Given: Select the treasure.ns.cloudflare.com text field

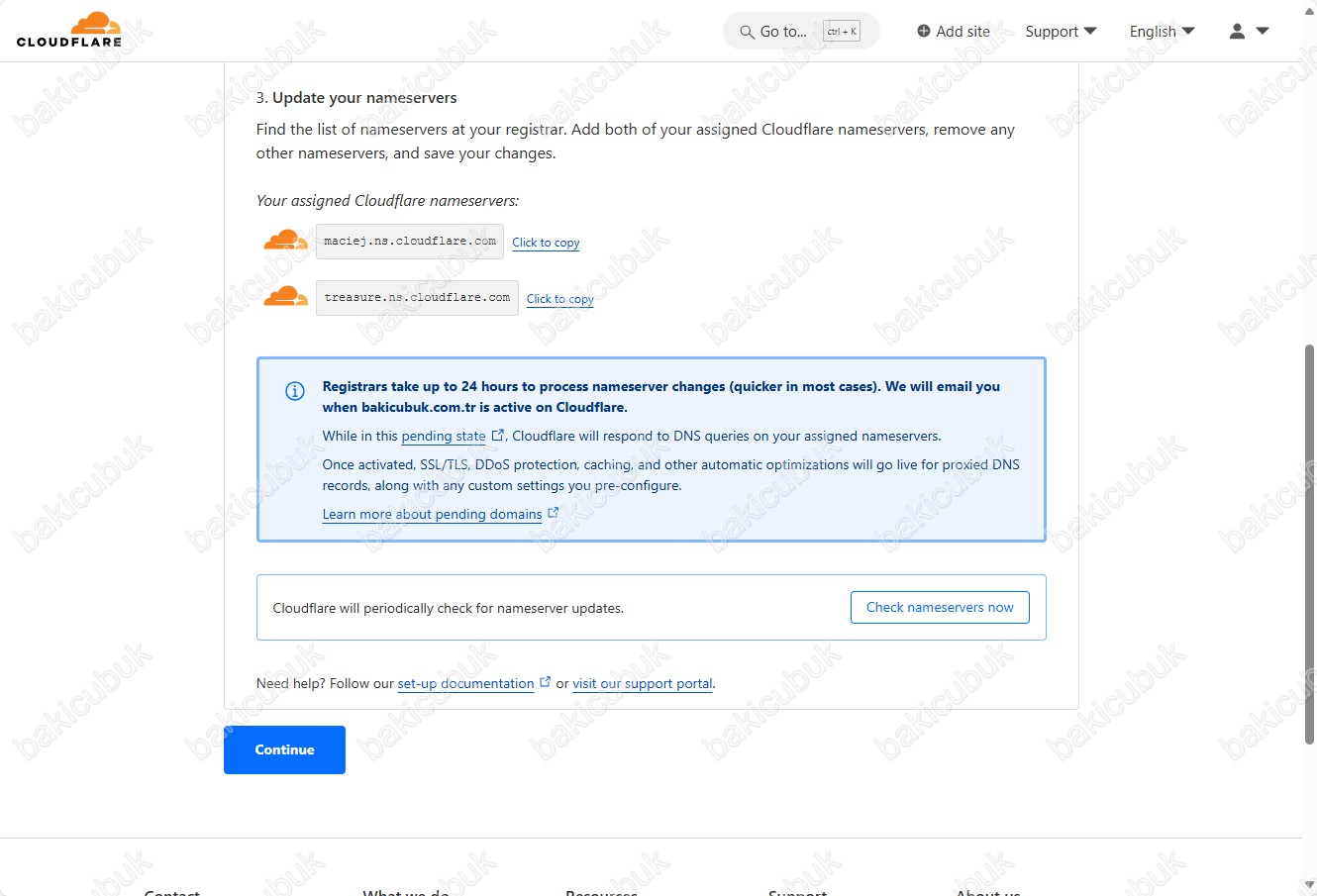Looking at the screenshot, I should click(x=417, y=297).
